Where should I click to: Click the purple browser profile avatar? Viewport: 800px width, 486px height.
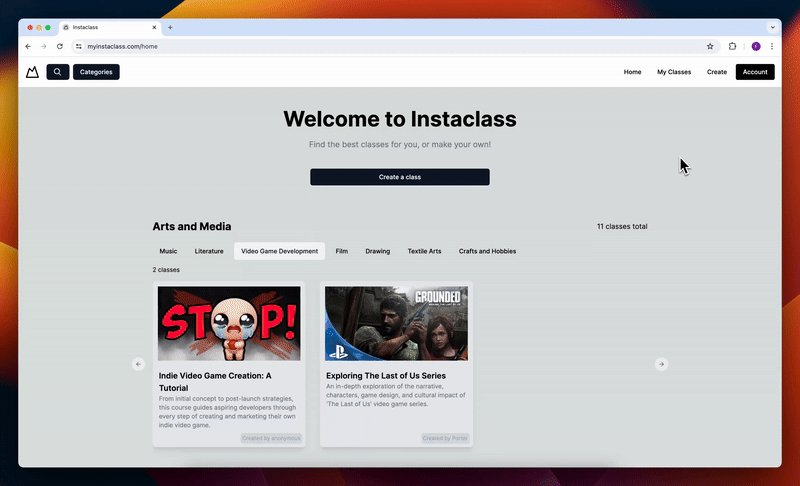756,46
